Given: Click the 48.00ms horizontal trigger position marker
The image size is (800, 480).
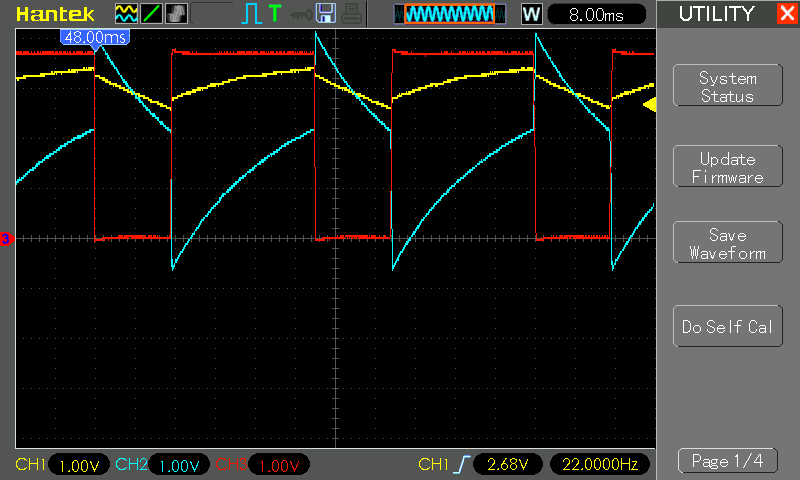Looking at the screenshot, I should click(x=95, y=39).
